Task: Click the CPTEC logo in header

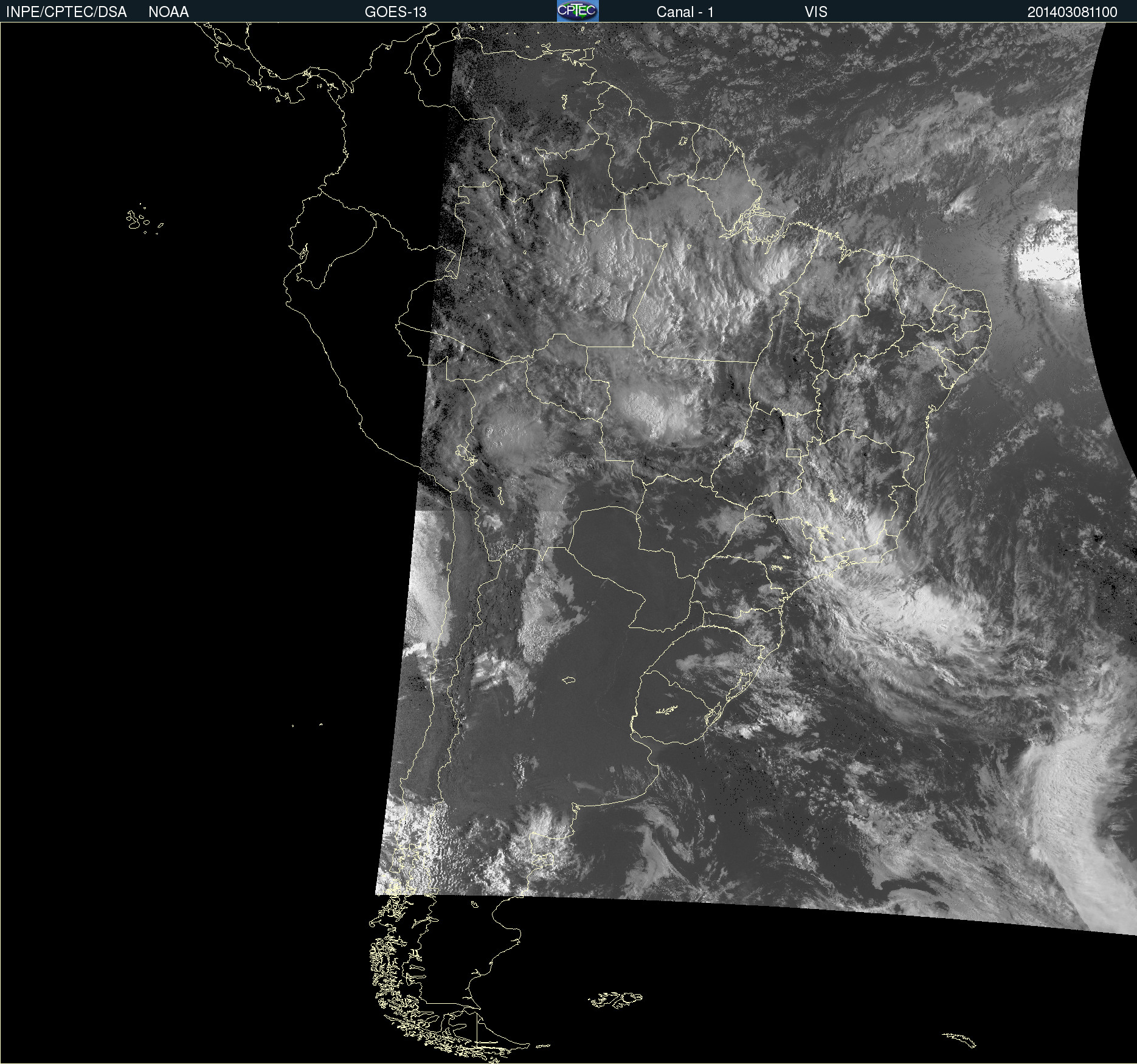Action: (578, 11)
